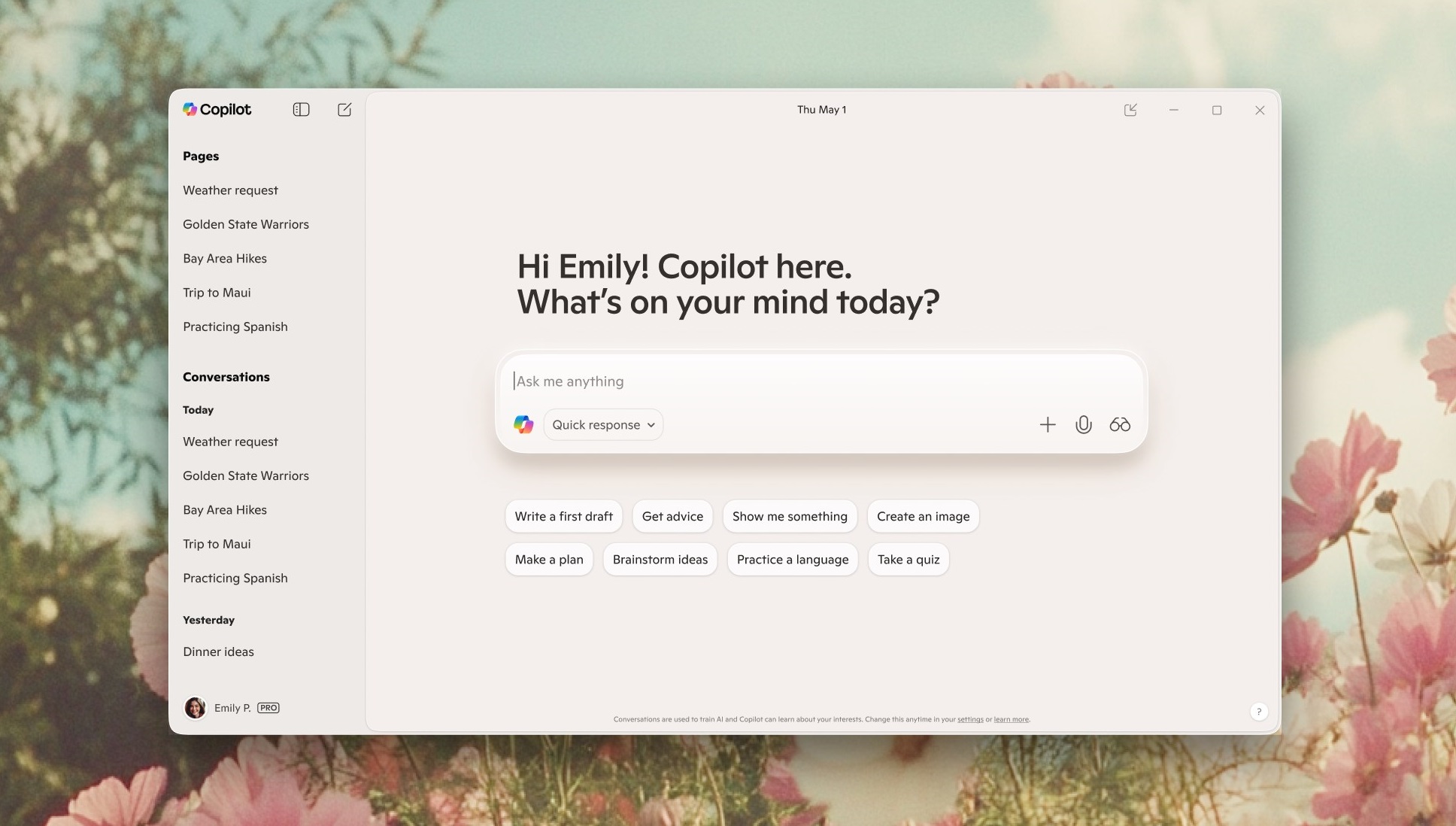Follow the settings link in footer
Screen dimensions: 1456x826
tap(970, 720)
